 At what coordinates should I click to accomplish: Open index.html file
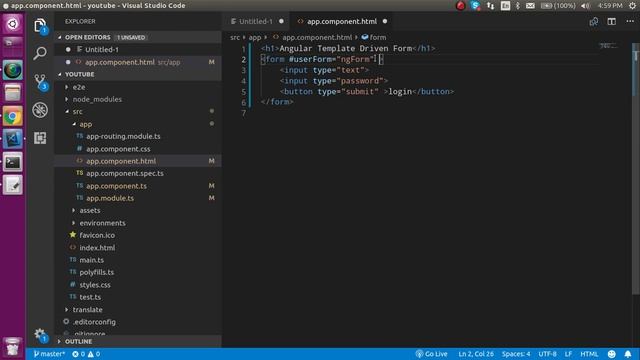[x=138, y=248]
